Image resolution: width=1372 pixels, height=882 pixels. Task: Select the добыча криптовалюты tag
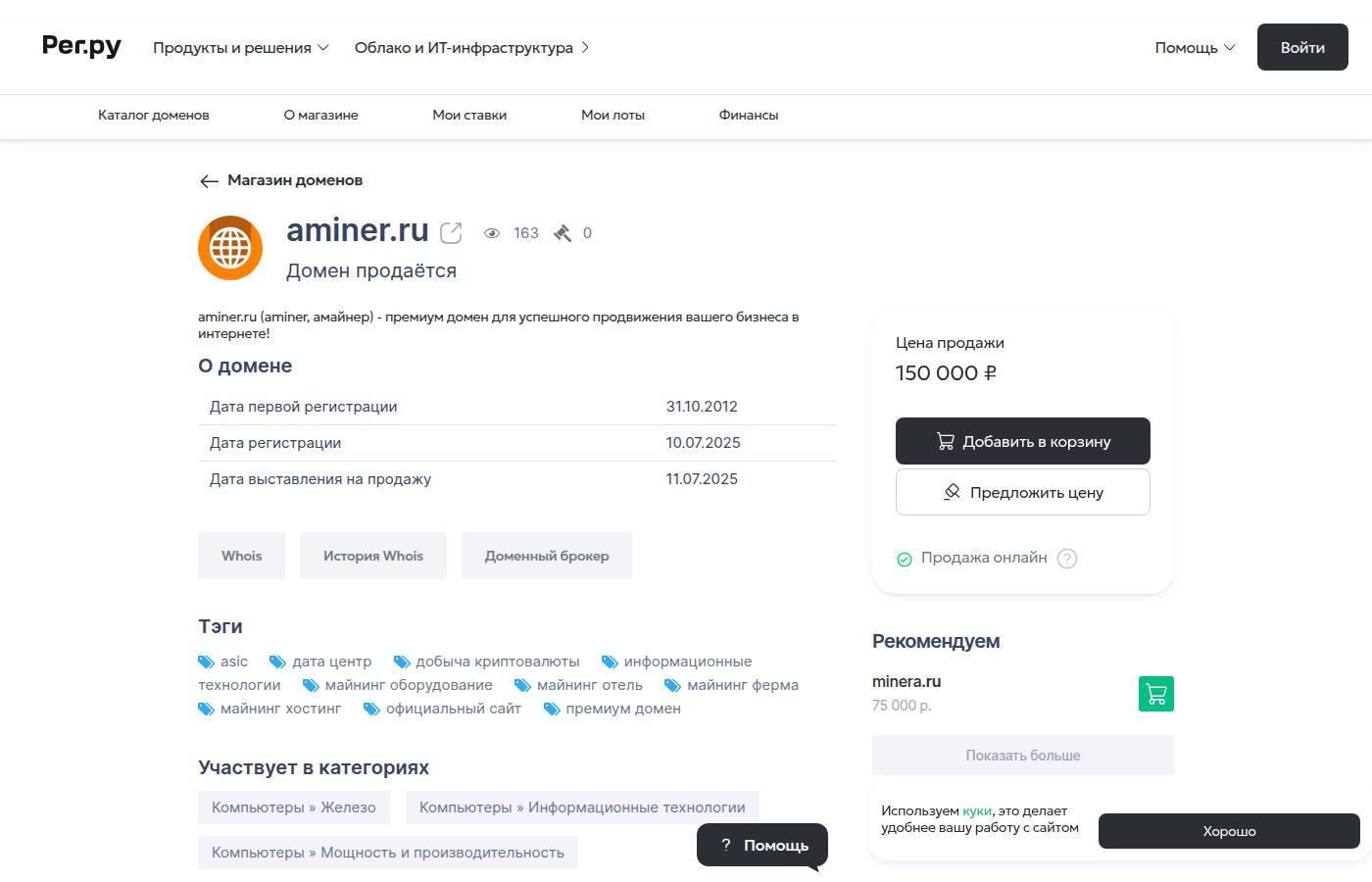(x=487, y=661)
